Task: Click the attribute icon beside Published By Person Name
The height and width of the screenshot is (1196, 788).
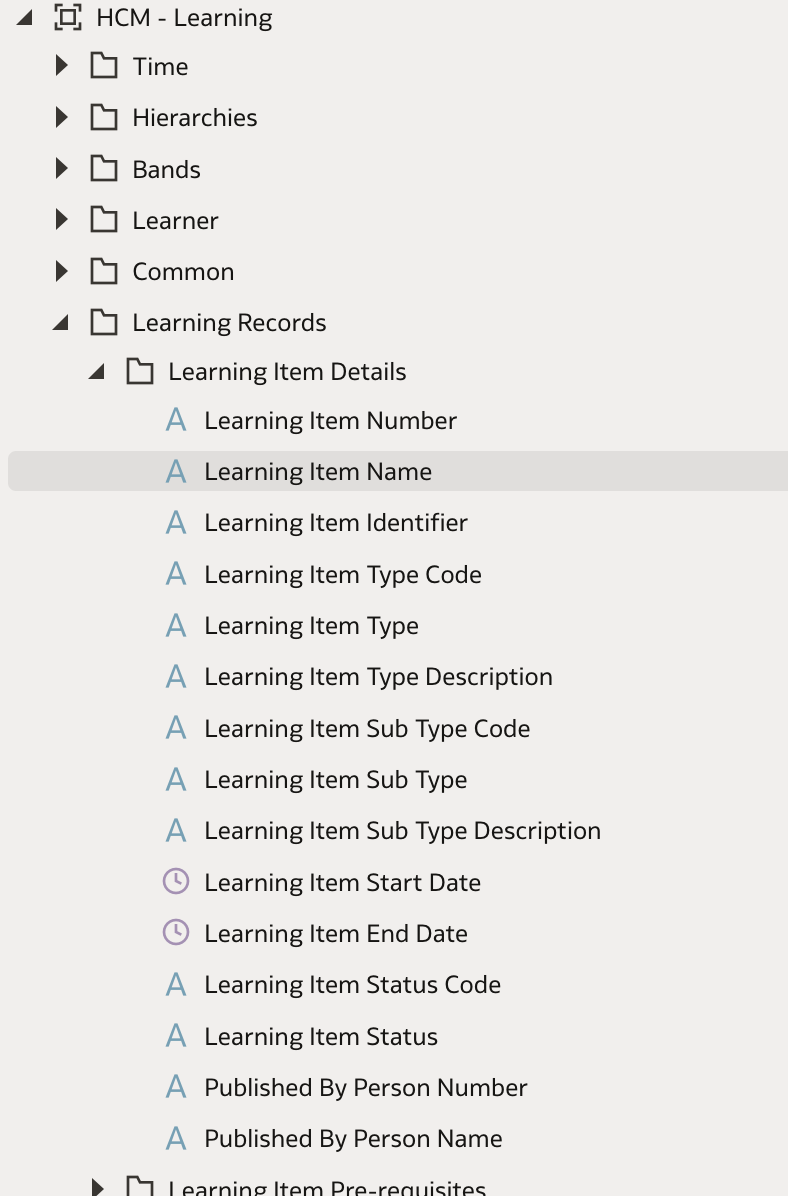Action: [176, 1138]
